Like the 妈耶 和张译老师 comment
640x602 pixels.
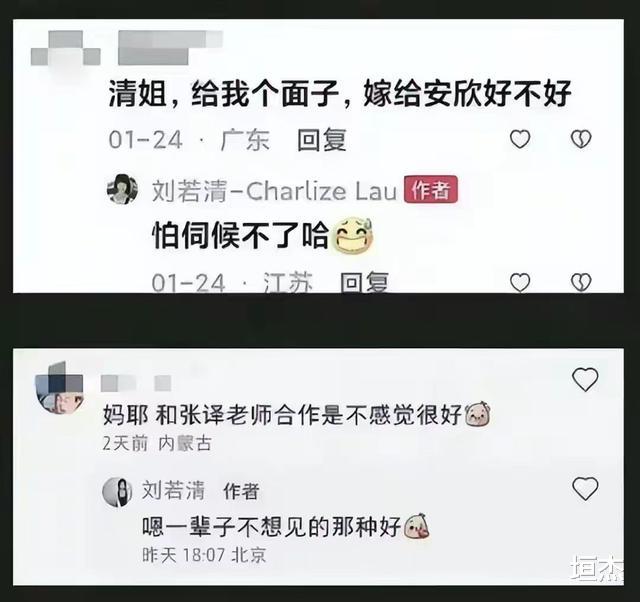click(585, 379)
